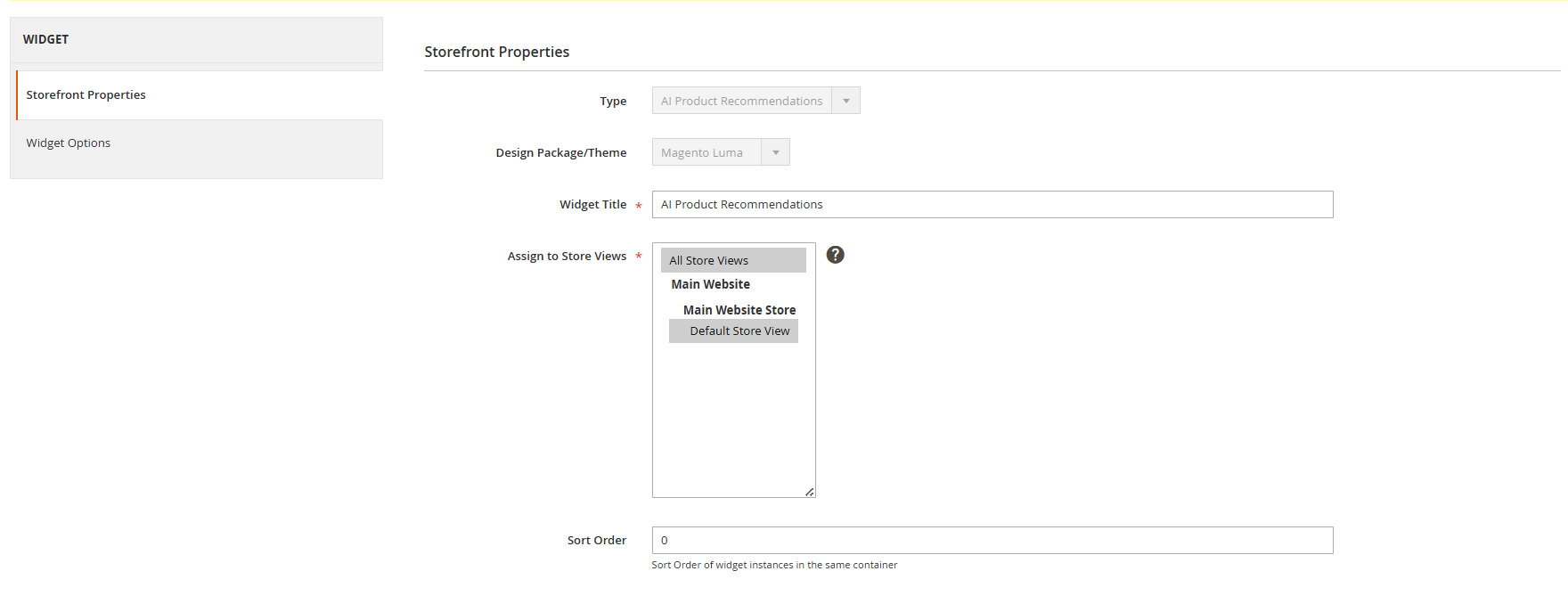
Task: Click the Sort Order input field
Action: (992, 541)
